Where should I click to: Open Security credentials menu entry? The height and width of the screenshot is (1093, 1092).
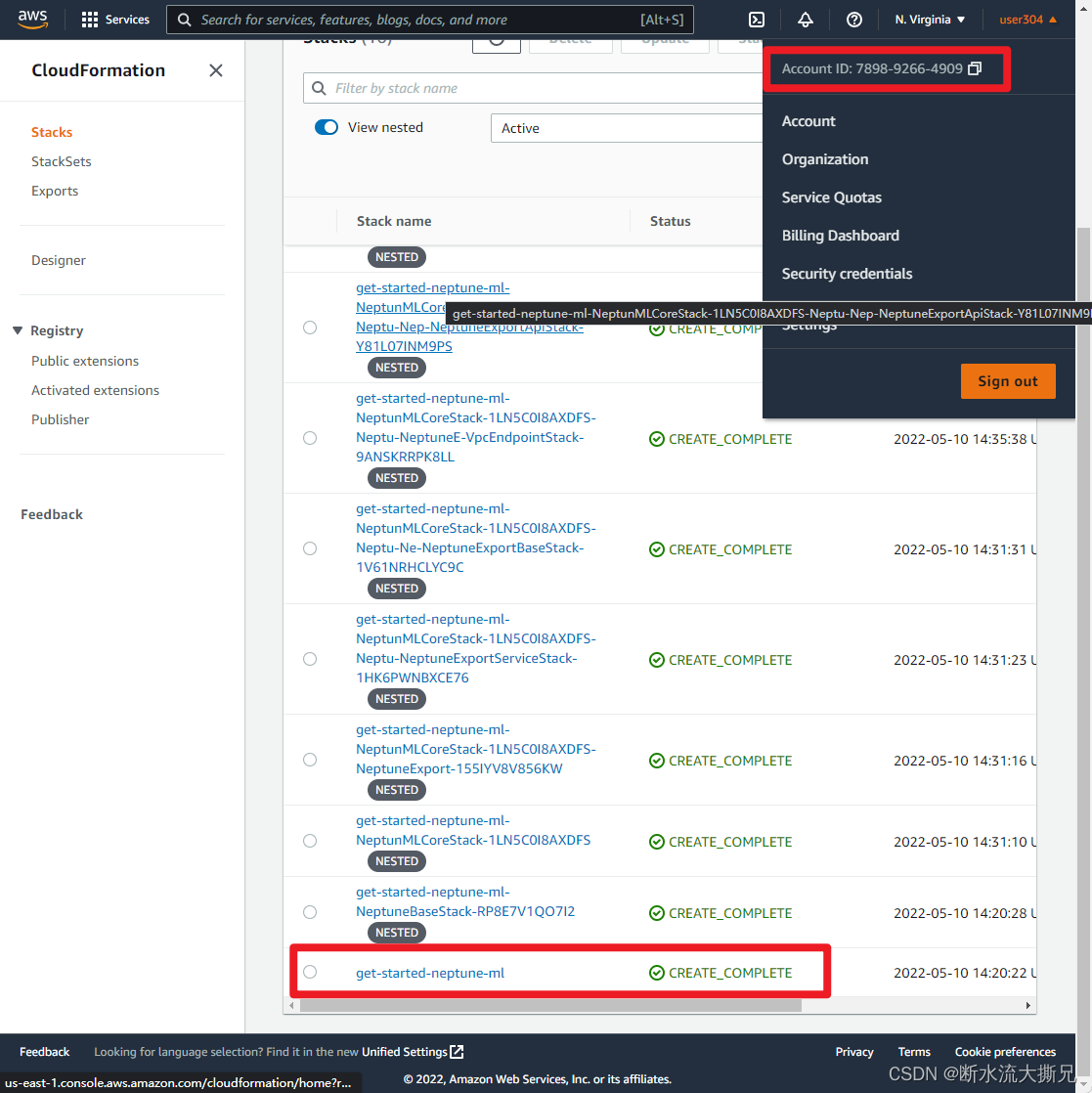(x=847, y=274)
